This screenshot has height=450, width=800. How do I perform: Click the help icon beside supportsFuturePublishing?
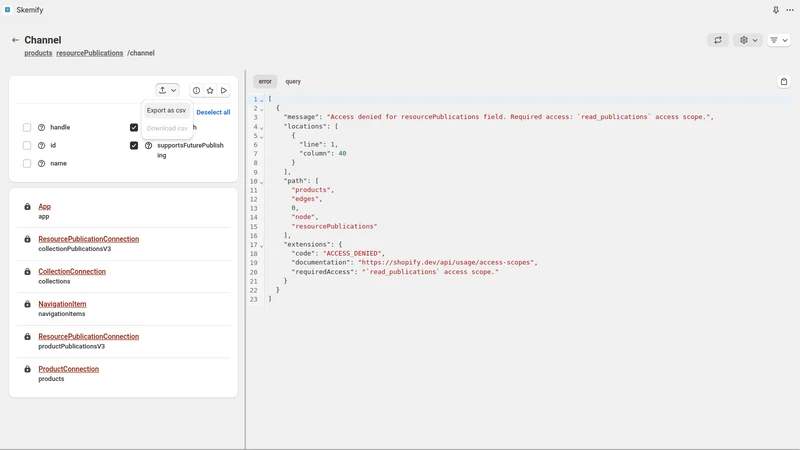(x=148, y=145)
